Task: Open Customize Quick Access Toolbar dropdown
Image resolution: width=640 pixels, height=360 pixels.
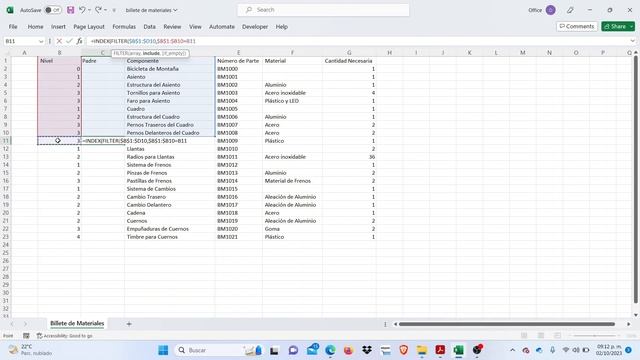Action: pyautogui.click(x=114, y=10)
